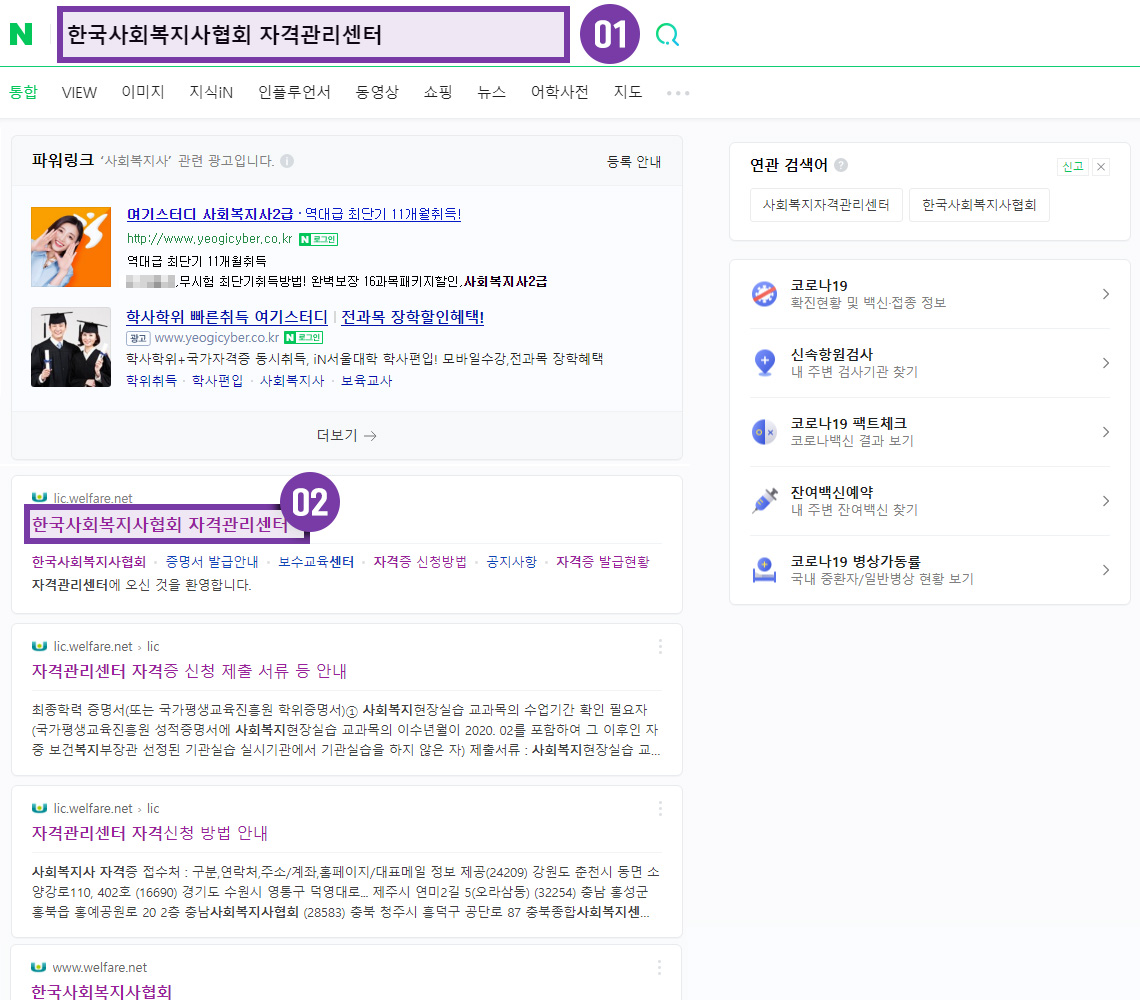Screen dimensions: 1140x1000
Task: Click the search input field
Action: click(313, 34)
